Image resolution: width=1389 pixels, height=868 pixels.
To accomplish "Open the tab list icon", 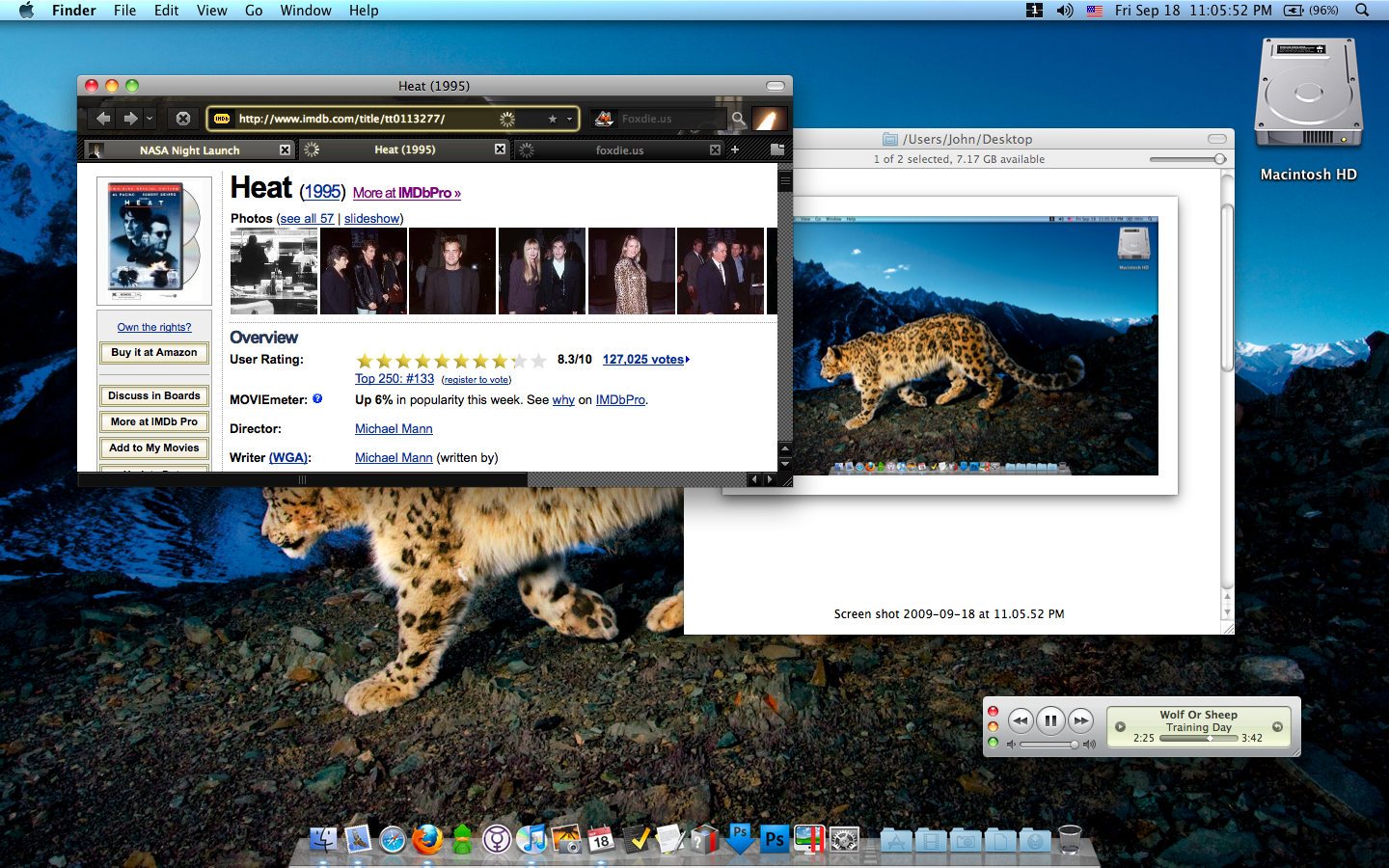I will (x=777, y=149).
